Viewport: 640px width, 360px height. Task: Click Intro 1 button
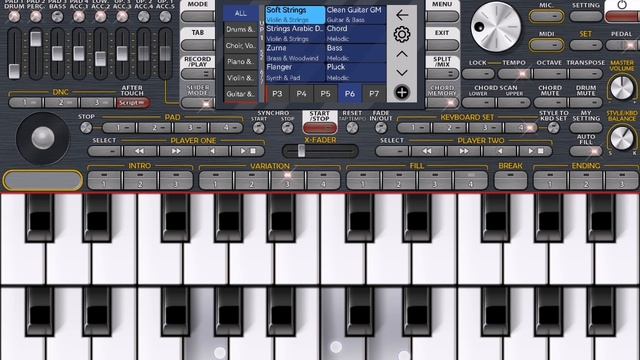(x=104, y=180)
